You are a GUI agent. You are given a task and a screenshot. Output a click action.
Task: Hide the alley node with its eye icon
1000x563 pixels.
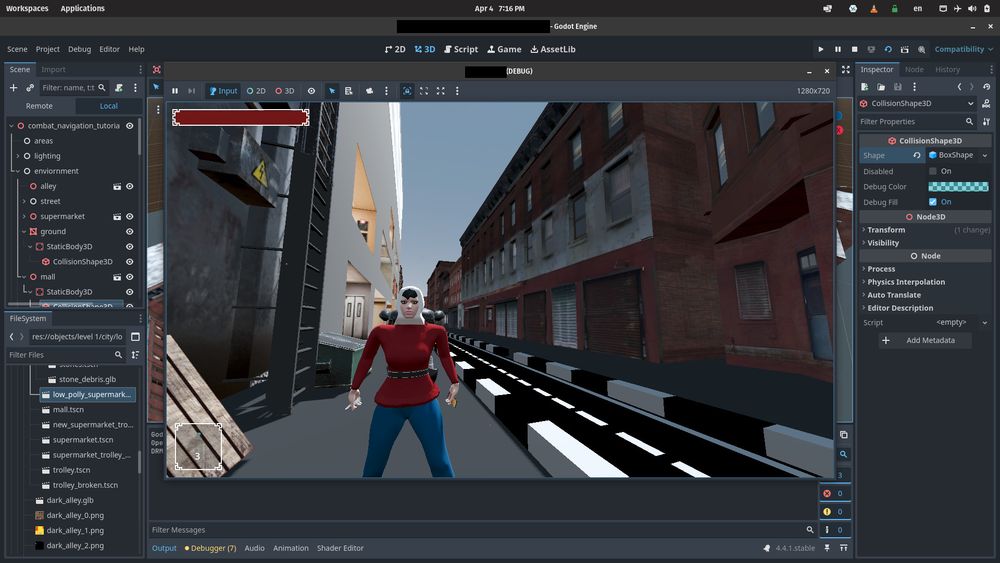point(129,186)
